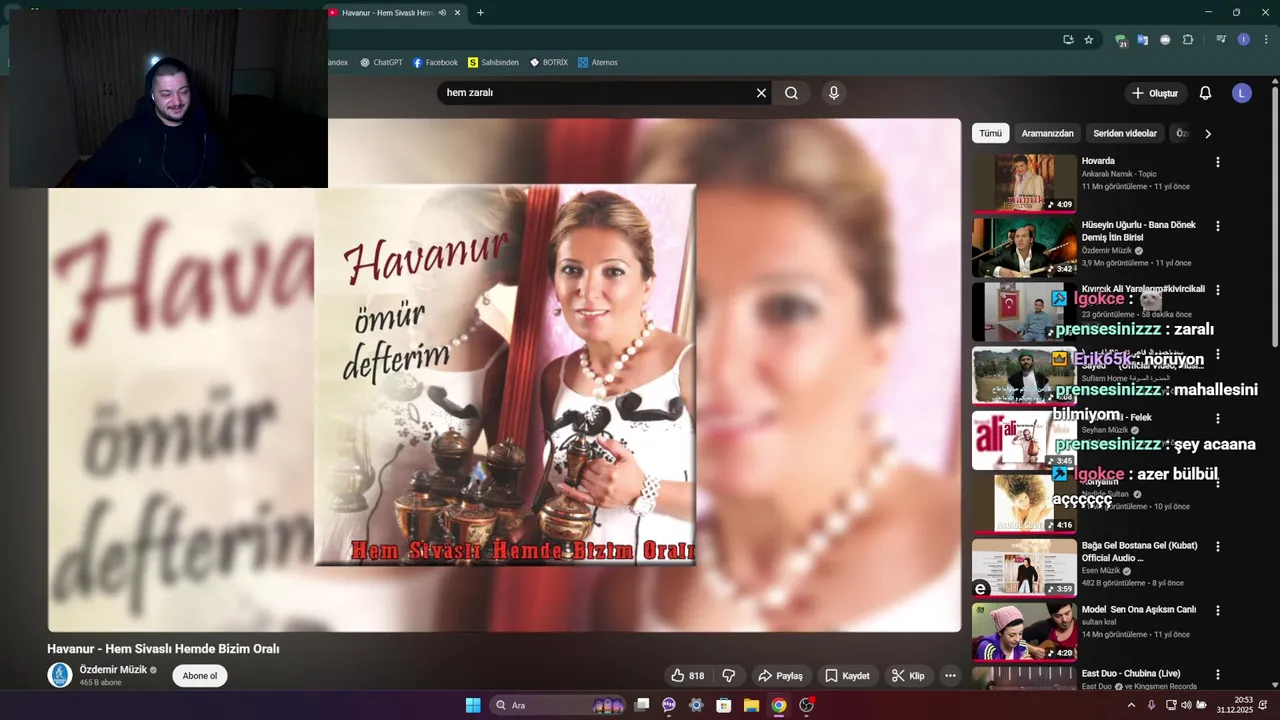Open the Aternos bookmark
Screen dimensions: 1280x720
tap(598, 62)
